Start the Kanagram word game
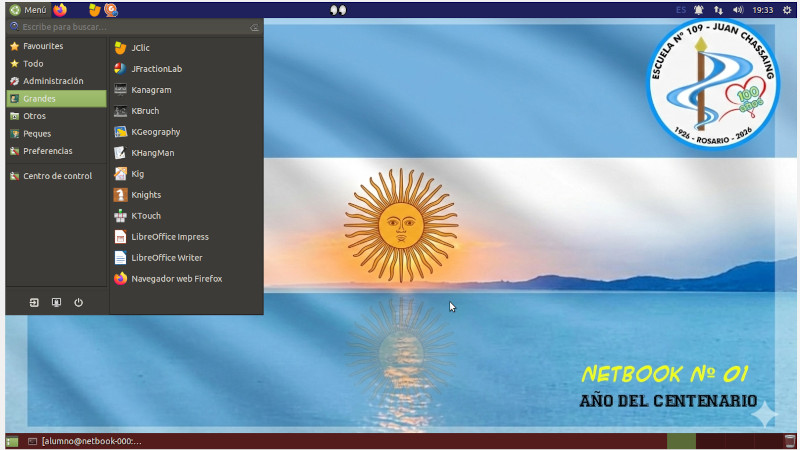Viewport: 800px width, 450px height. (x=151, y=90)
